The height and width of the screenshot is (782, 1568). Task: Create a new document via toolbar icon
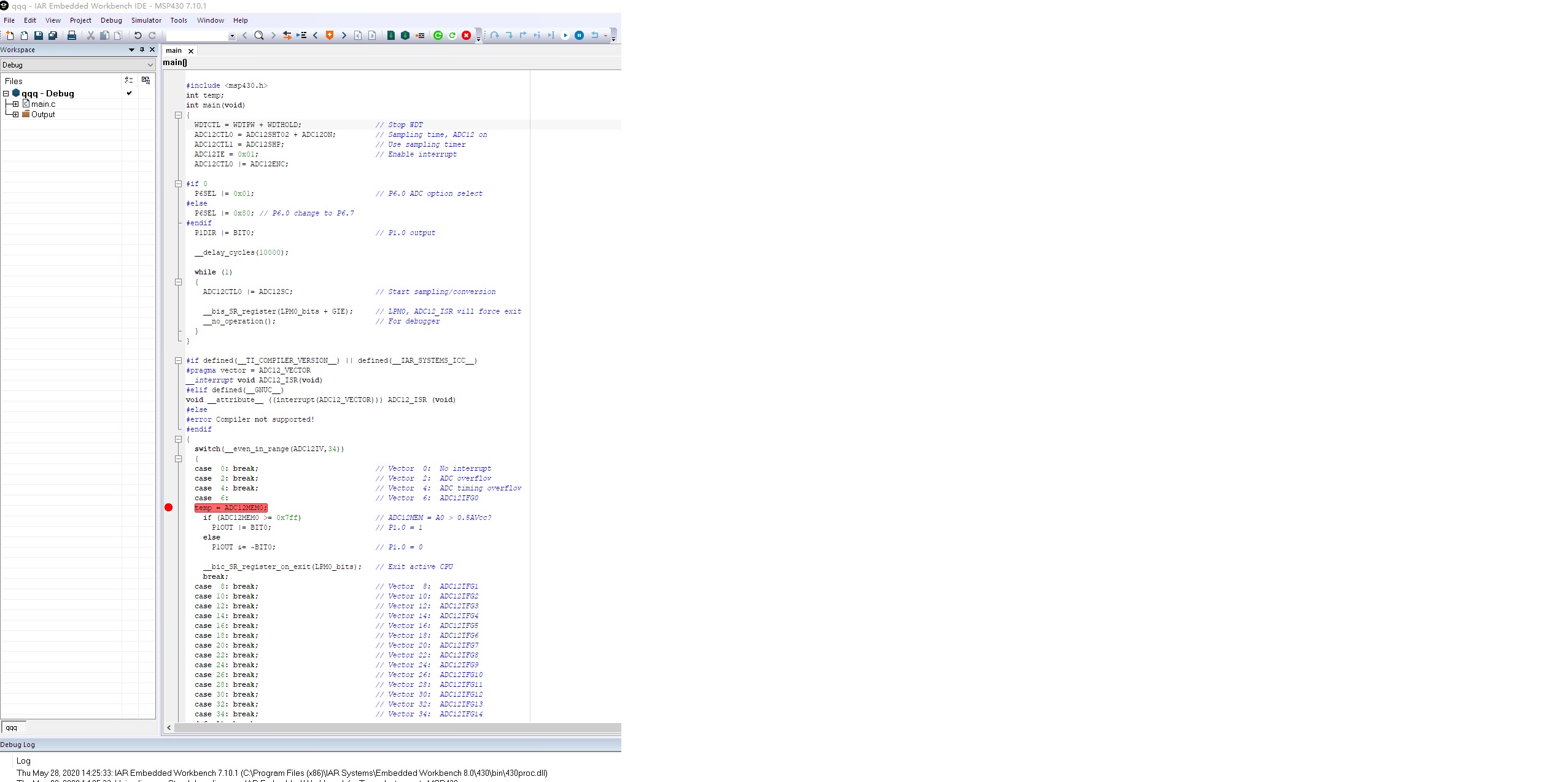(10, 36)
